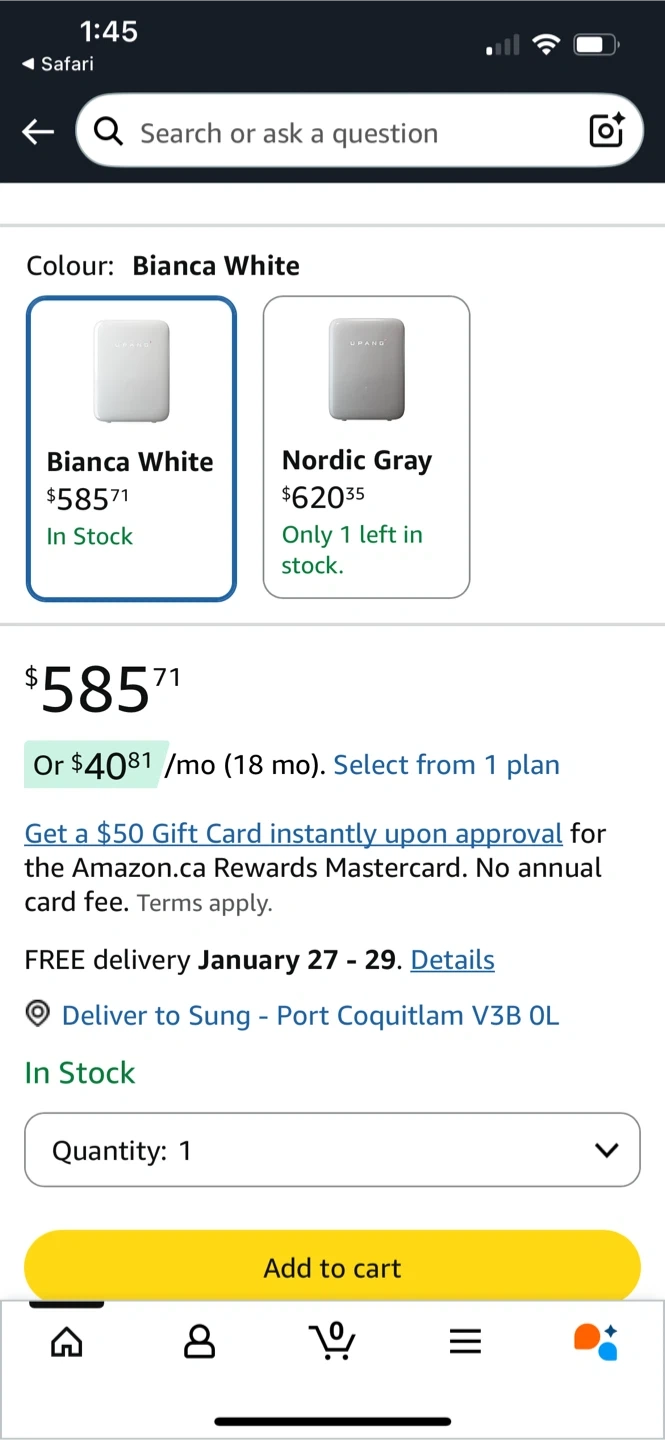Open the shopping cart icon

tap(334, 1341)
